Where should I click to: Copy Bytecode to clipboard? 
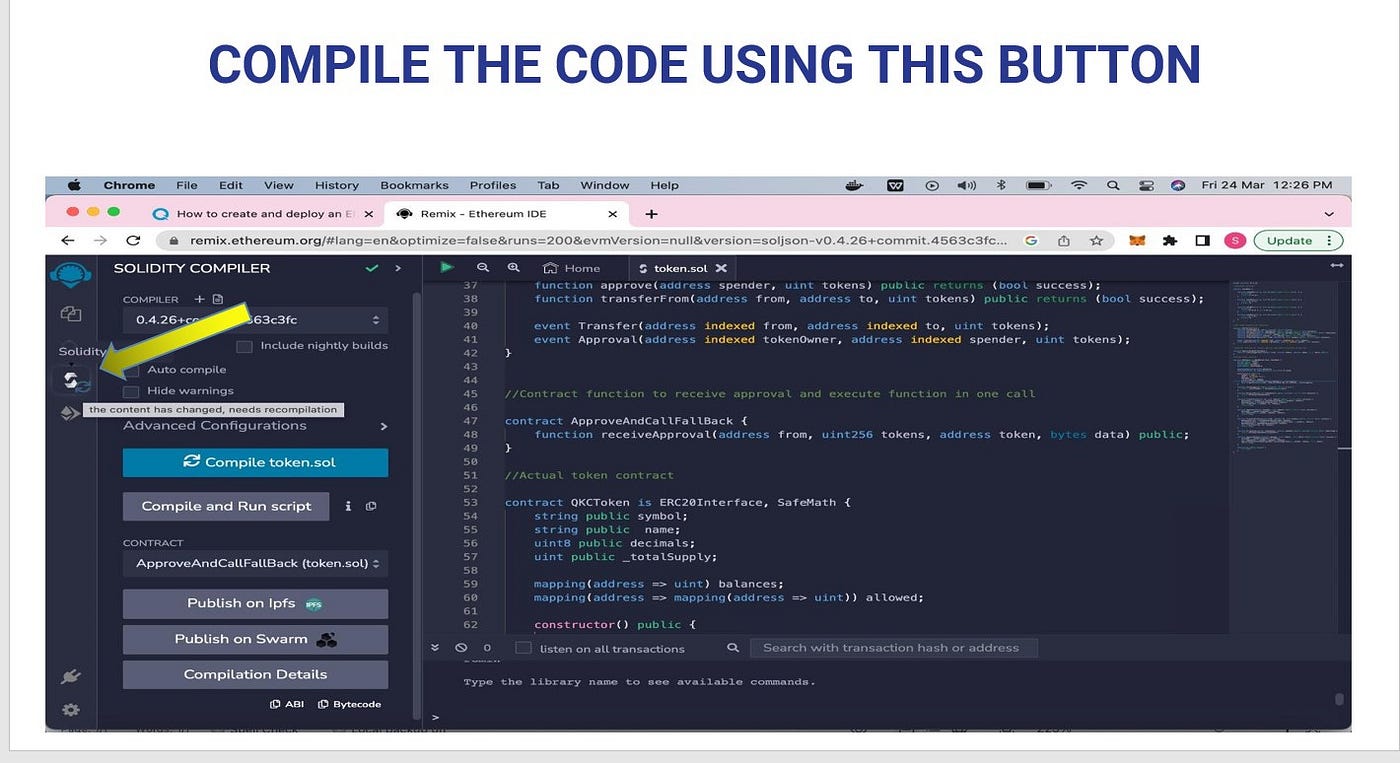pyautogui.click(x=349, y=704)
